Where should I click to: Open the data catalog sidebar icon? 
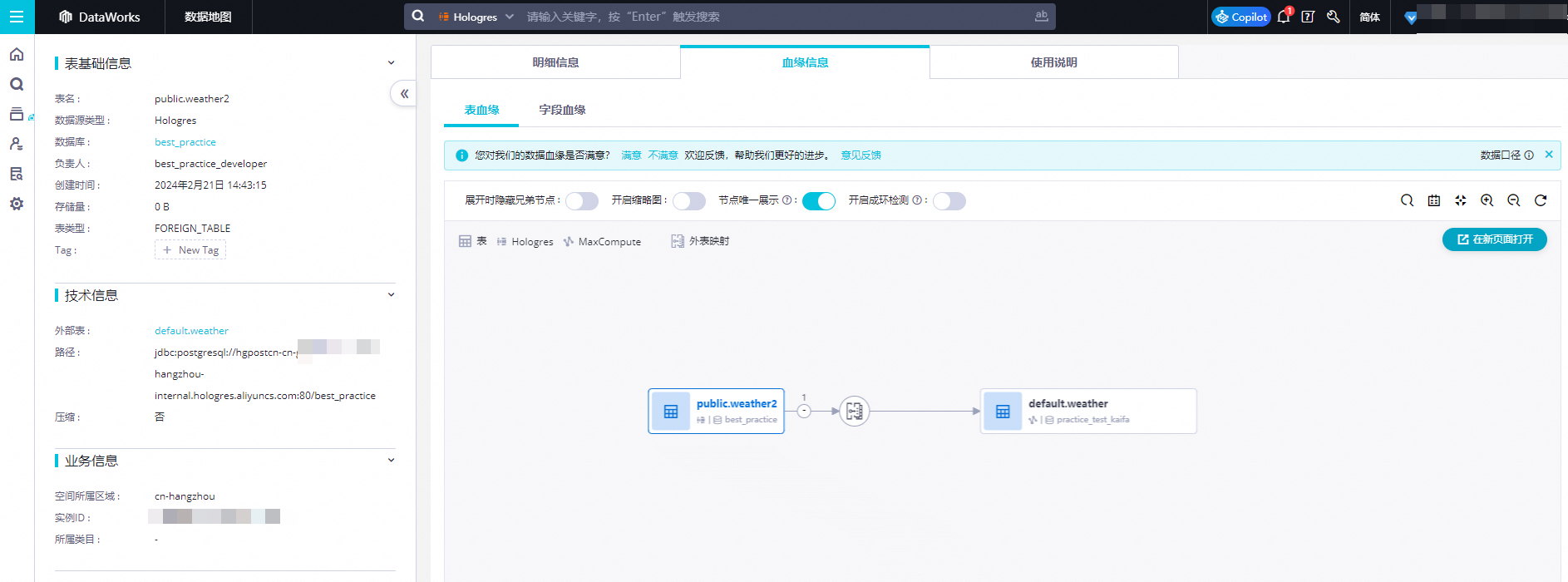point(17,114)
